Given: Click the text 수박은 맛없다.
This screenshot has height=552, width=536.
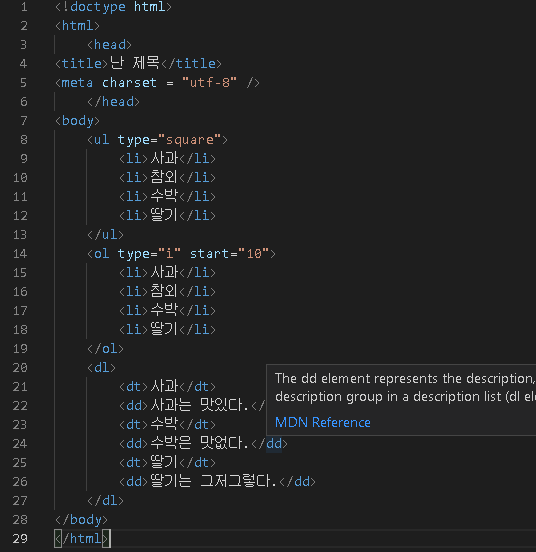Looking at the screenshot, I should point(200,444).
